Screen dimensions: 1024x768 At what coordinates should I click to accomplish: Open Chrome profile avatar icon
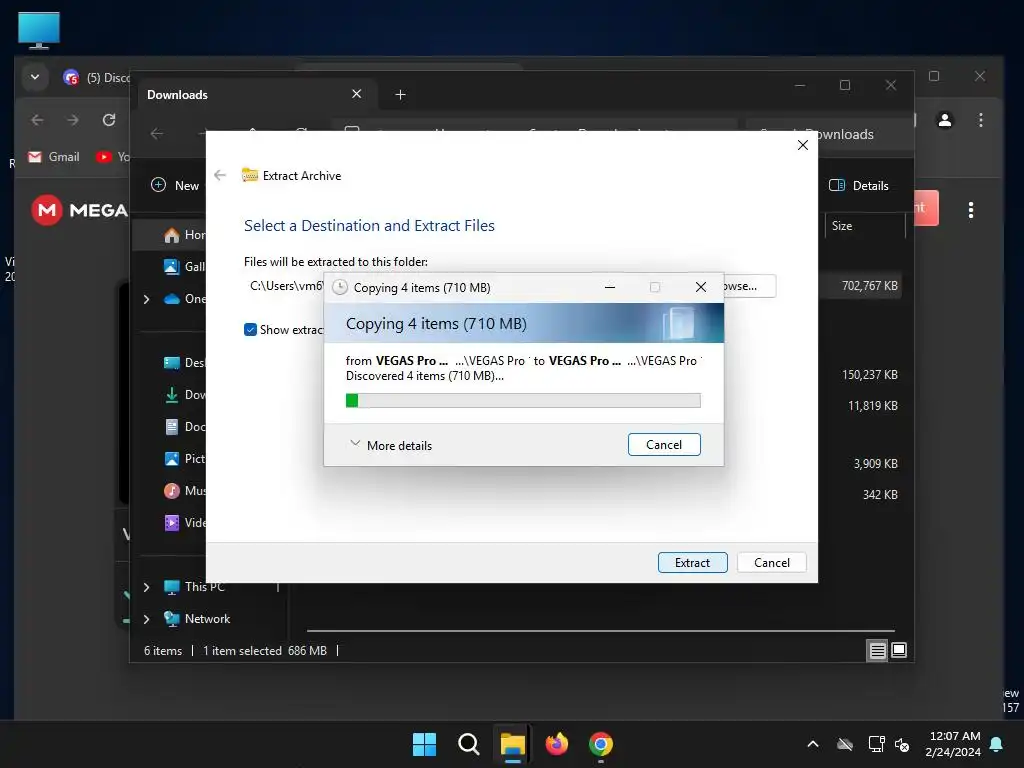click(944, 120)
